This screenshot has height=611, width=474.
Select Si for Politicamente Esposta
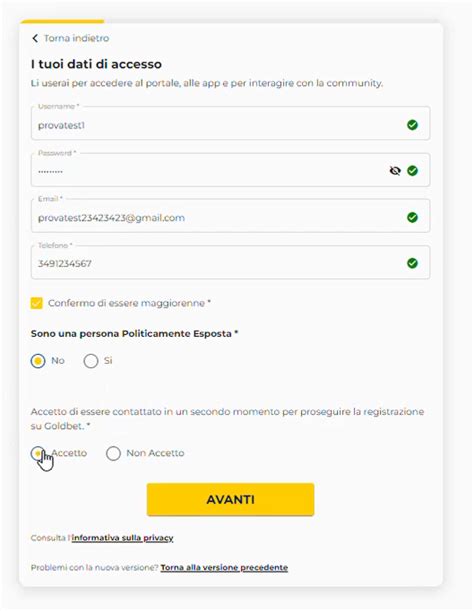(x=91, y=361)
